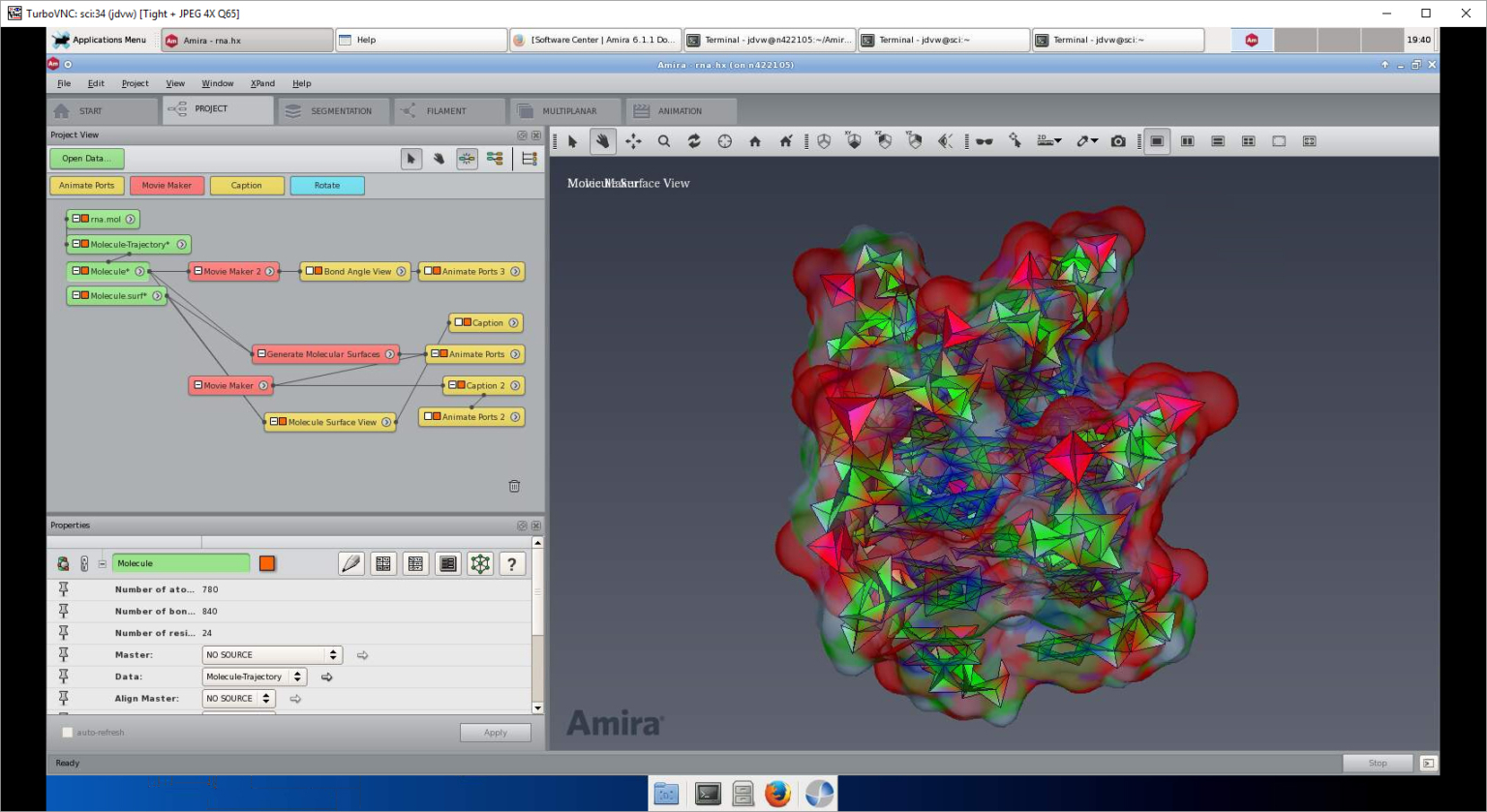The image size is (1487, 812).
Task: Click the Home view icon in viewer toolbar
Action: click(x=754, y=141)
